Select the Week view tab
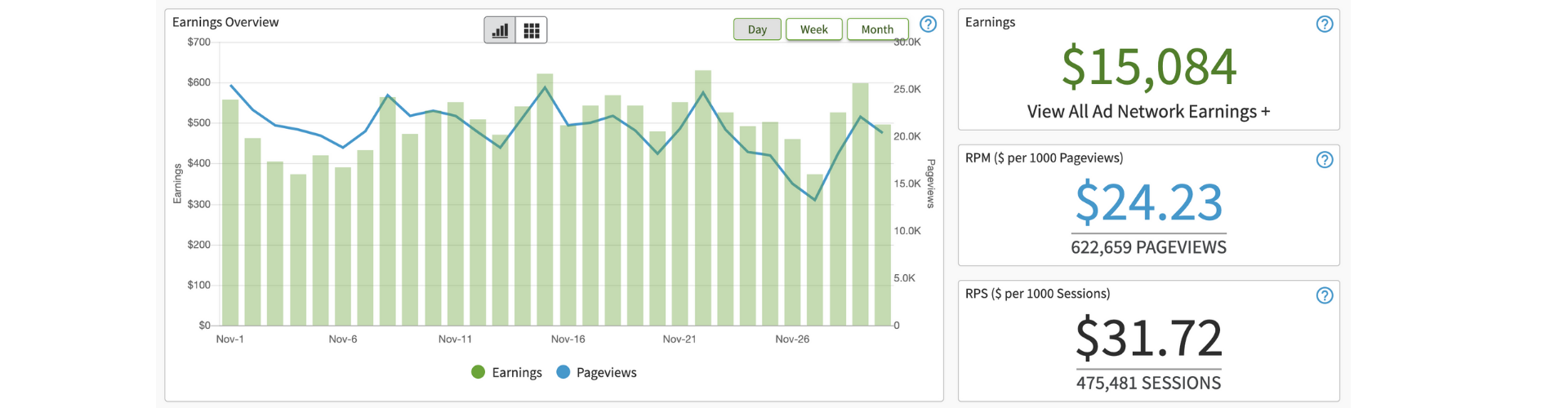 (x=813, y=29)
